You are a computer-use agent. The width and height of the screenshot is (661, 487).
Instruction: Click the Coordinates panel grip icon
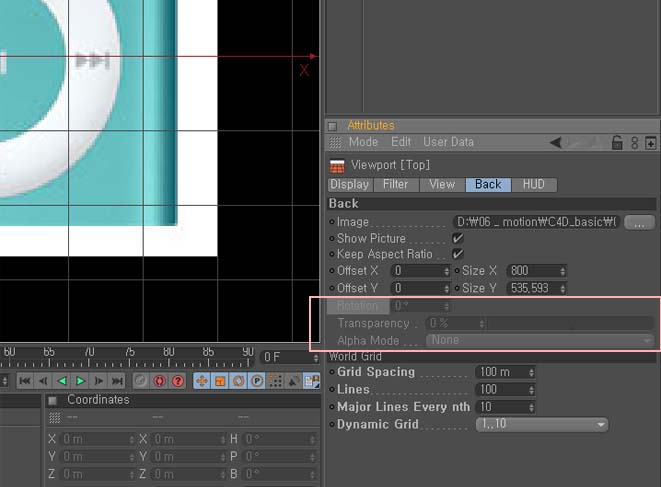click(52, 400)
